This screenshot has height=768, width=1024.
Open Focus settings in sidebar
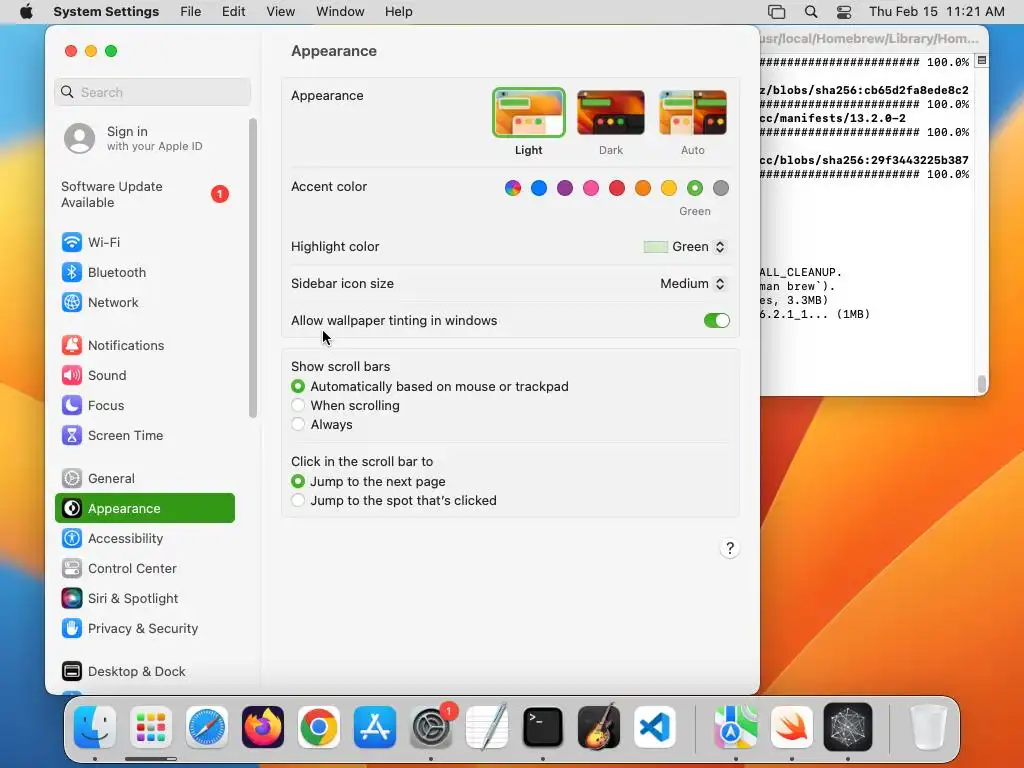click(x=145, y=406)
